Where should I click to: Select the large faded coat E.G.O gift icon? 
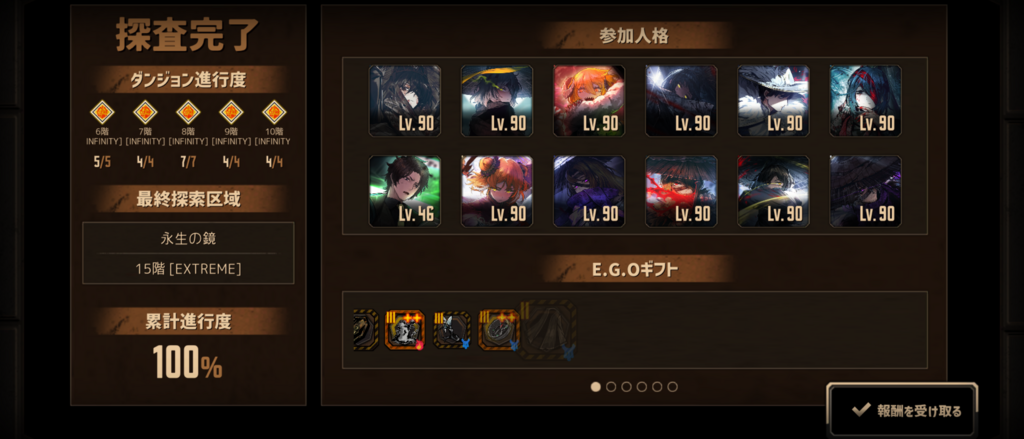(548, 330)
